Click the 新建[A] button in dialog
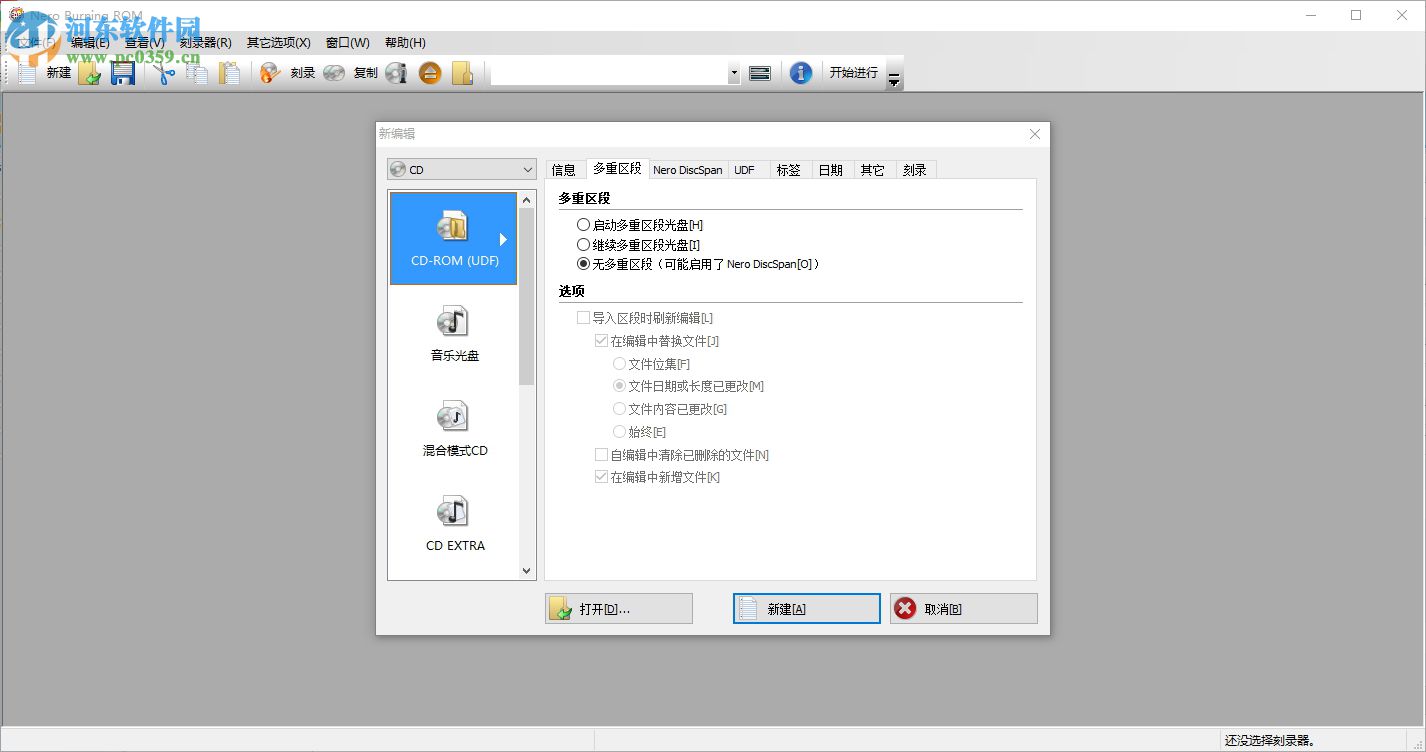 [x=807, y=609]
